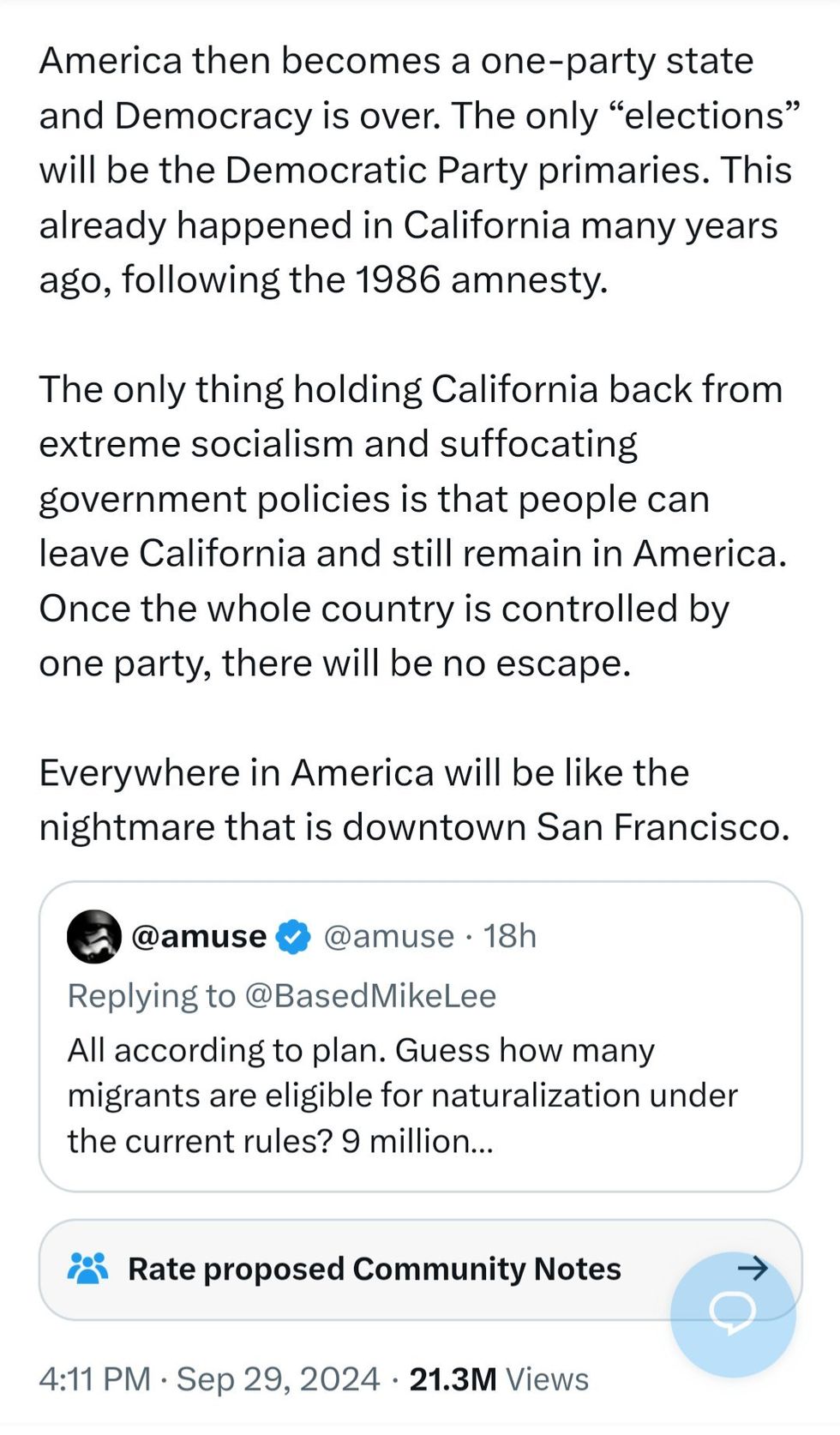
Task: Open the quoted post's 18h timestamp
Action: tap(510, 936)
